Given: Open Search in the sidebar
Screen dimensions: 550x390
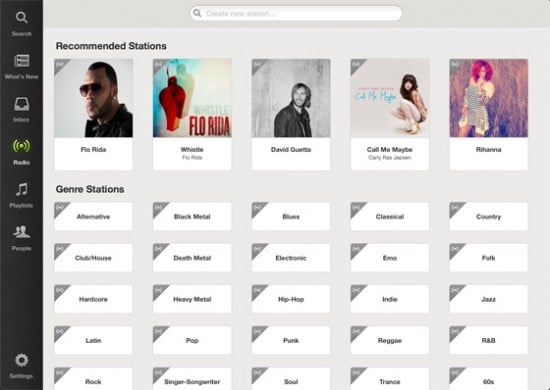Looking at the screenshot, I should click(21, 23).
